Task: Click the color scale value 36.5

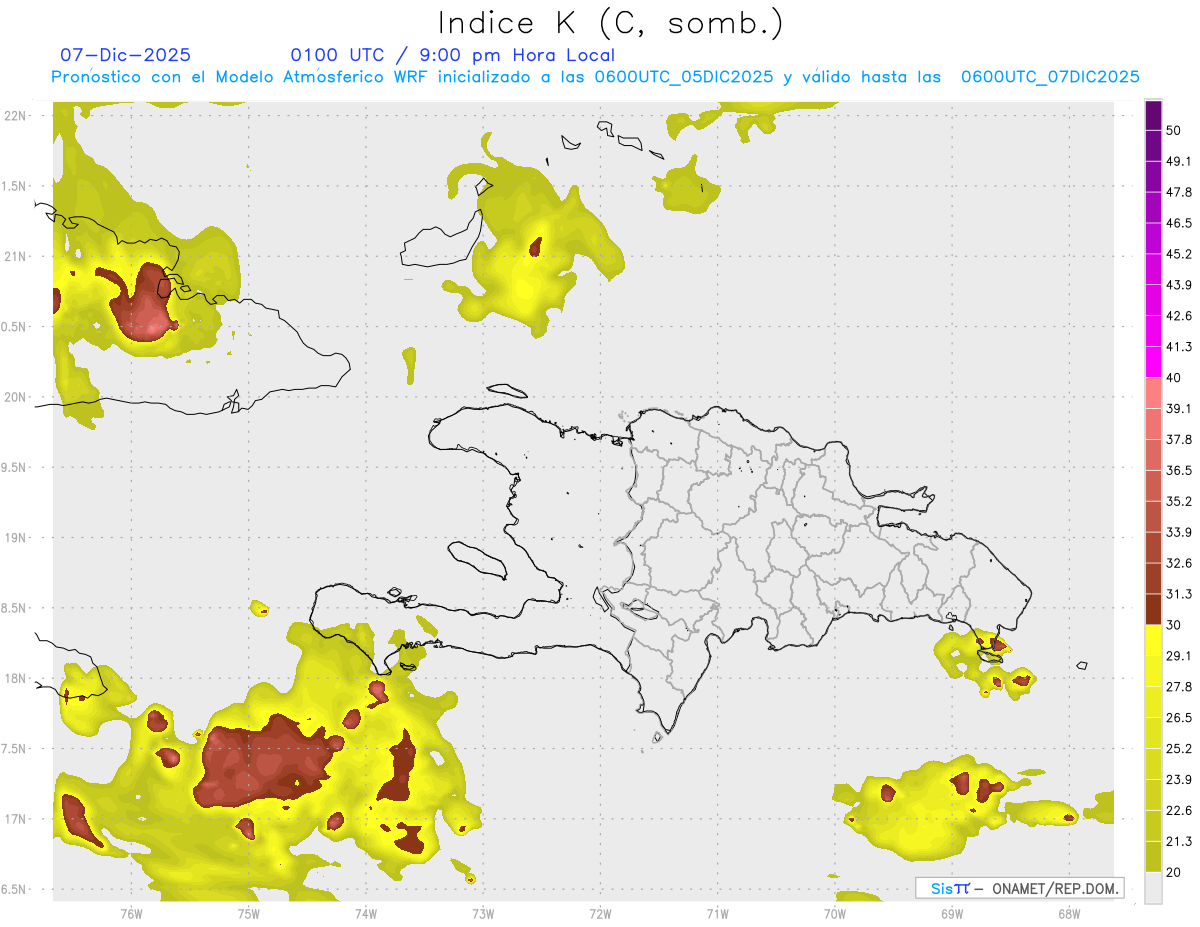Action: pyautogui.click(x=1179, y=470)
